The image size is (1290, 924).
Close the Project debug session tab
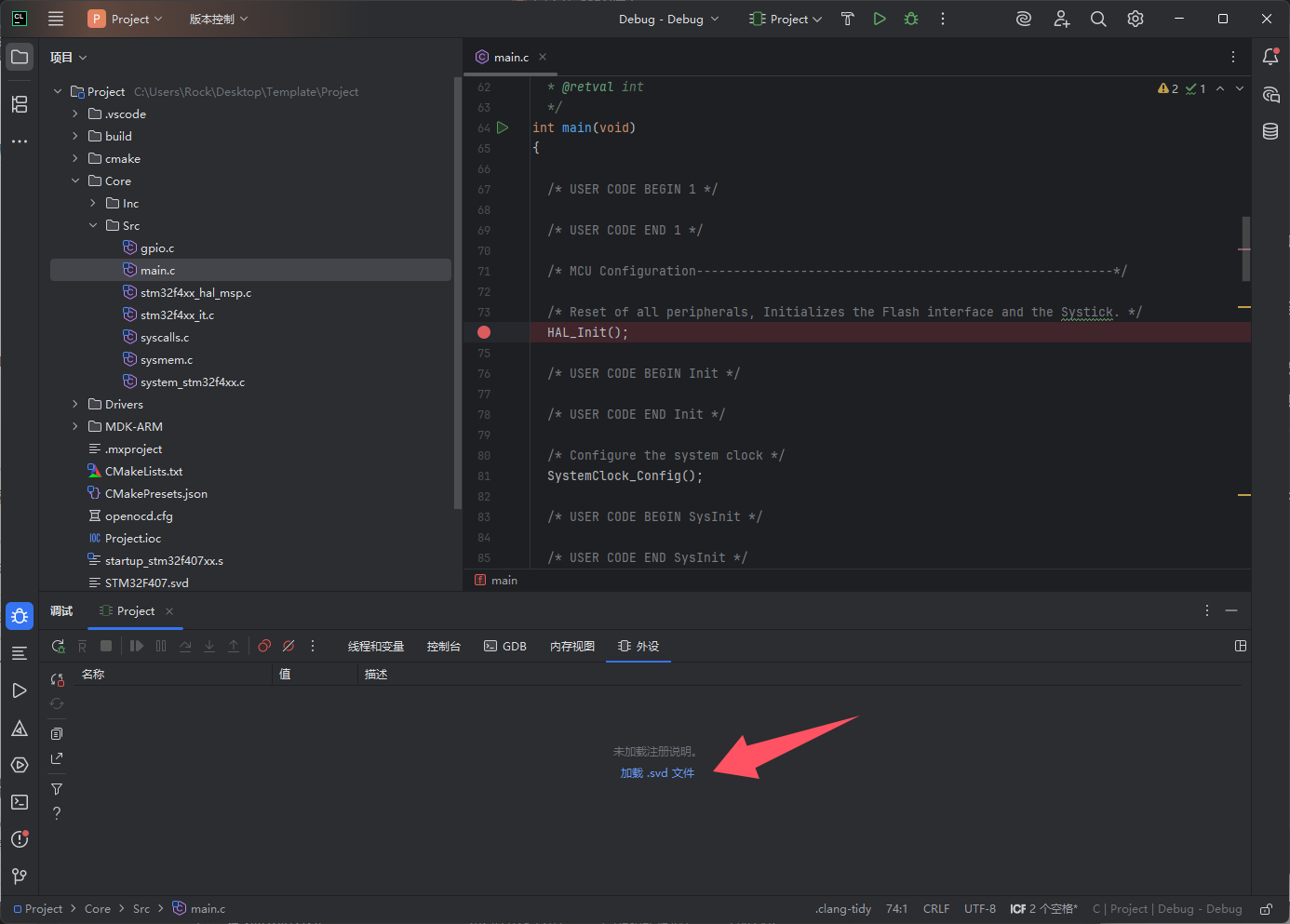tap(169, 611)
